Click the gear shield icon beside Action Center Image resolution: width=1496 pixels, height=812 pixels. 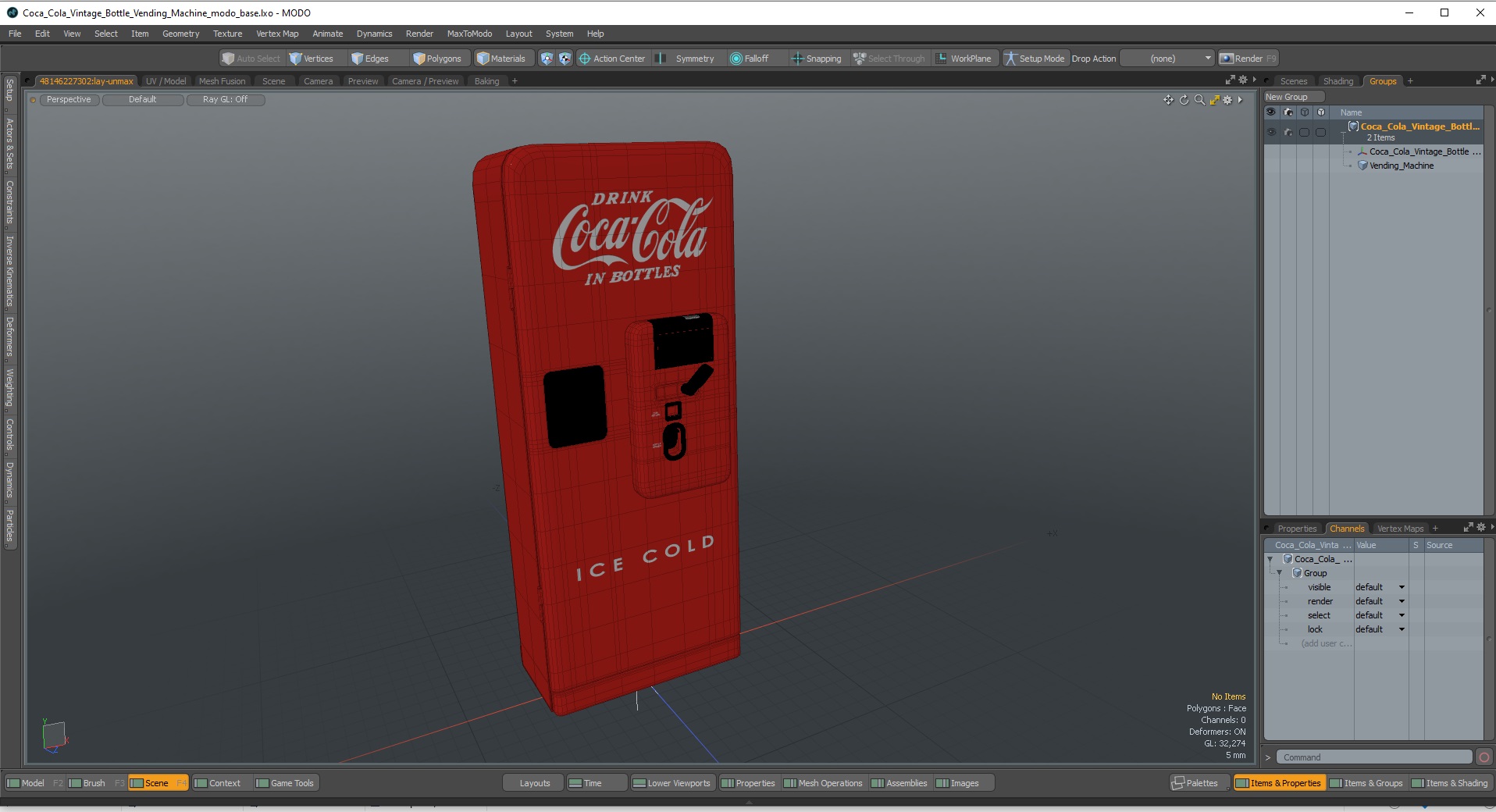click(x=565, y=59)
